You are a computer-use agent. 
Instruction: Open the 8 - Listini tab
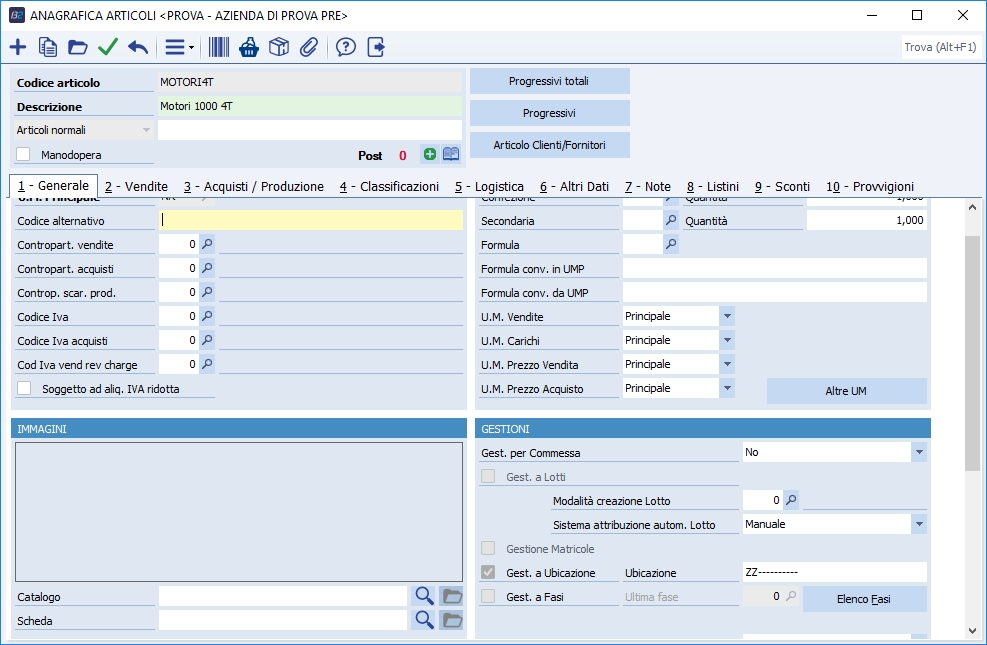(x=712, y=187)
